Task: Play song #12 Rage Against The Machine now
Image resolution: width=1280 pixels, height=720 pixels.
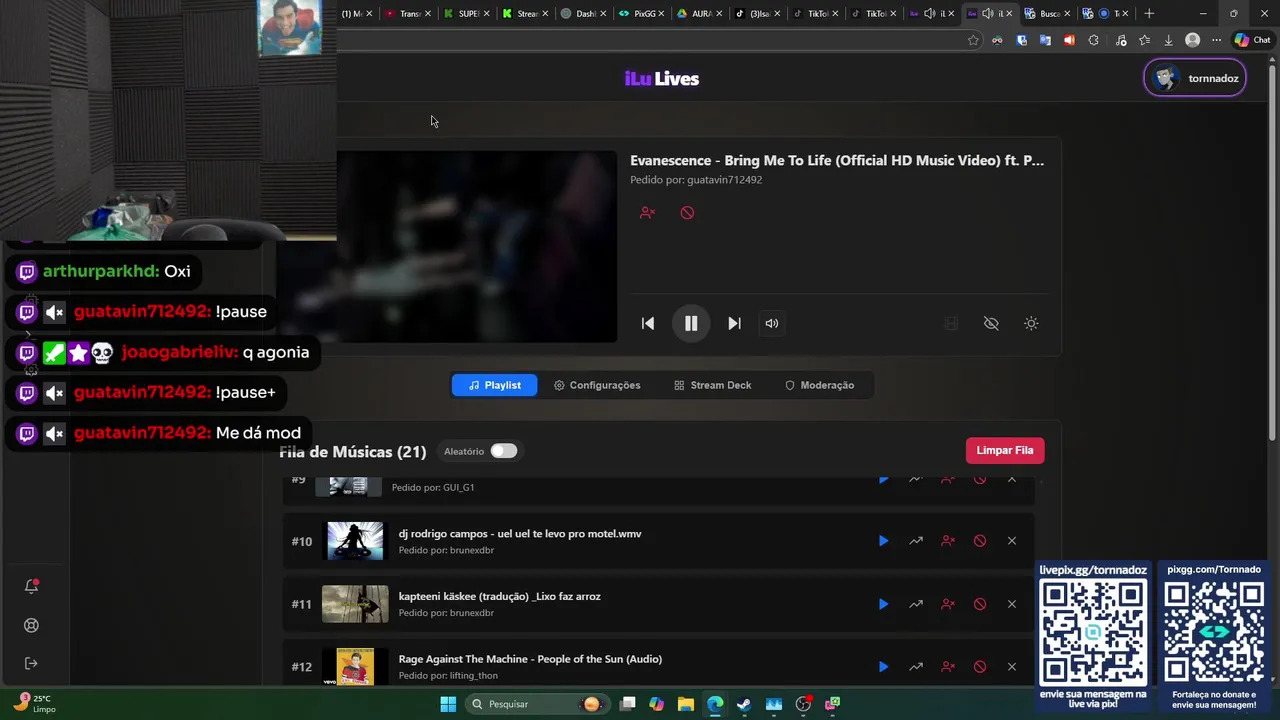Action: coord(883,667)
